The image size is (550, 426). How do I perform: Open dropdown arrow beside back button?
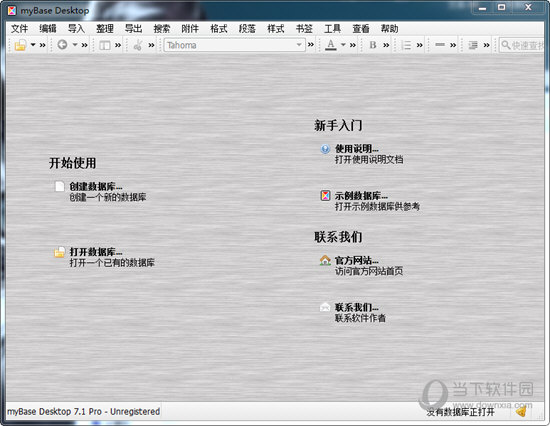point(75,45)
